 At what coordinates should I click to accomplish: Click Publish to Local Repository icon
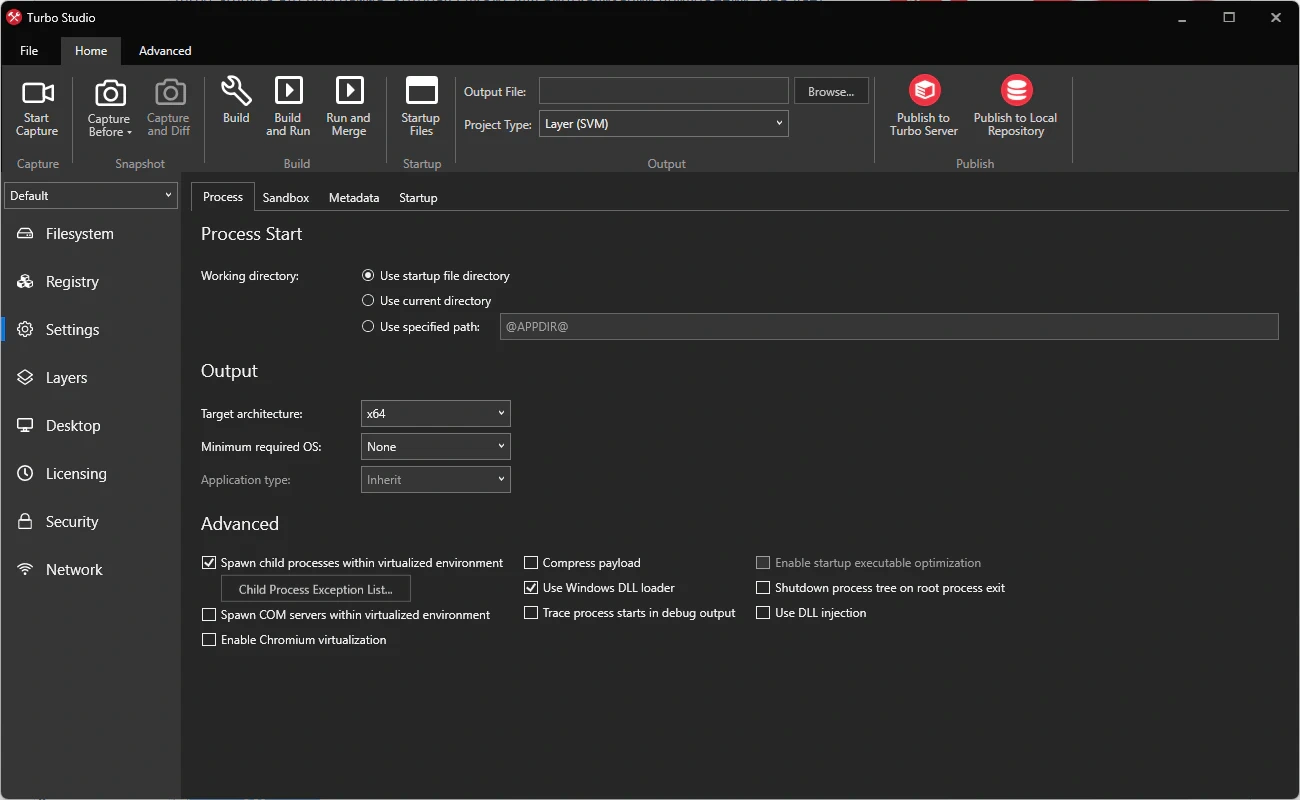pos(1016,91)
